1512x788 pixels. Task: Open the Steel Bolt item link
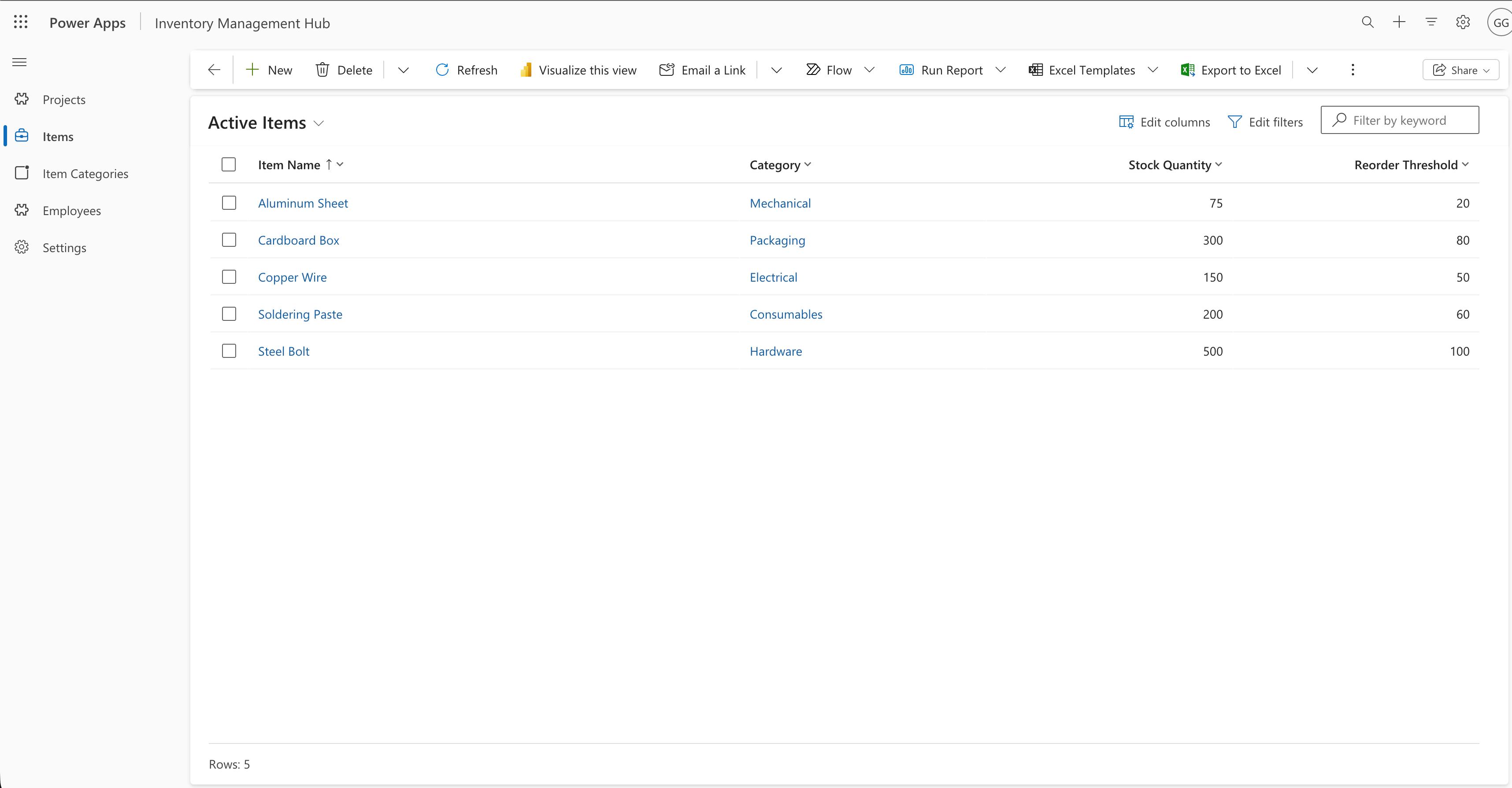pos(284,351)
